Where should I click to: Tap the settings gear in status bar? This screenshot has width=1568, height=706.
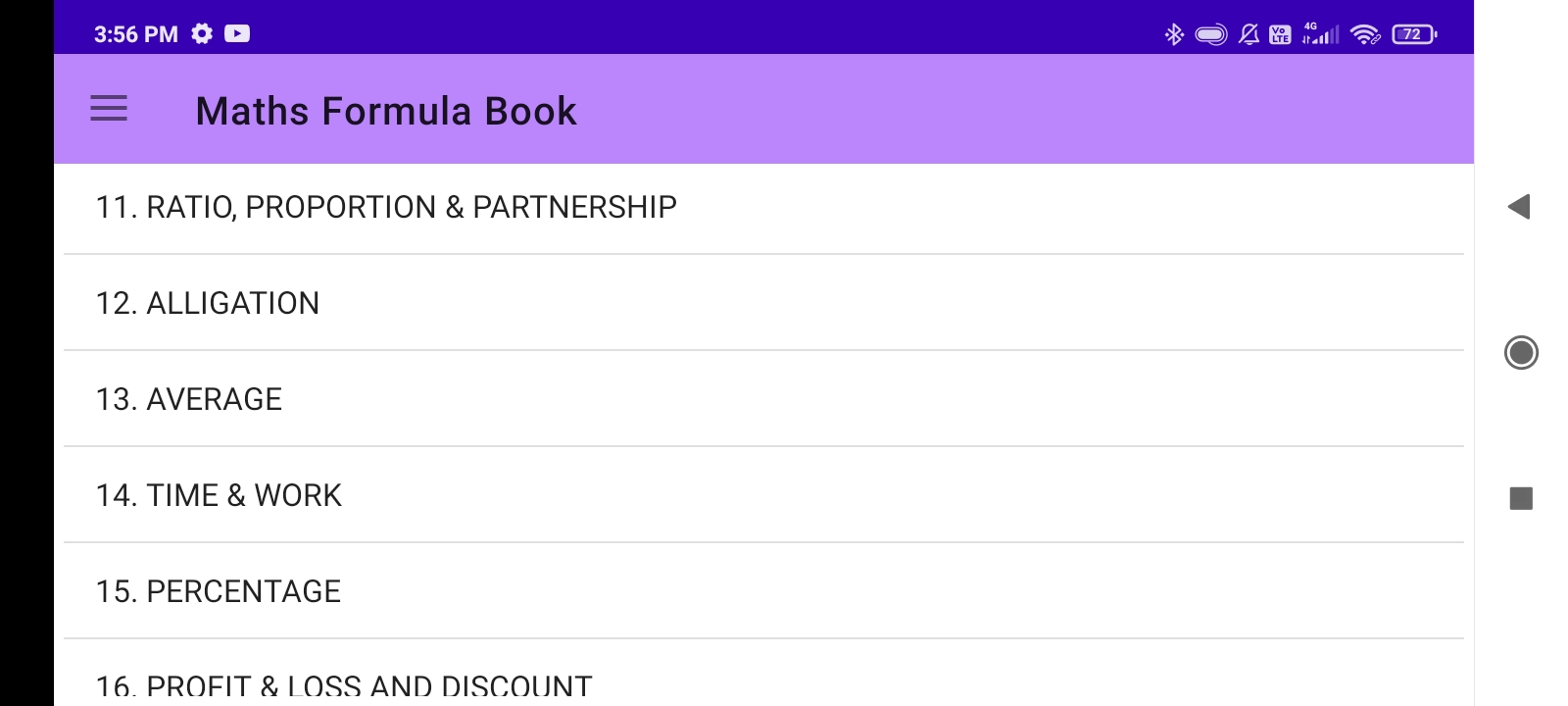(x=202, y=34)
